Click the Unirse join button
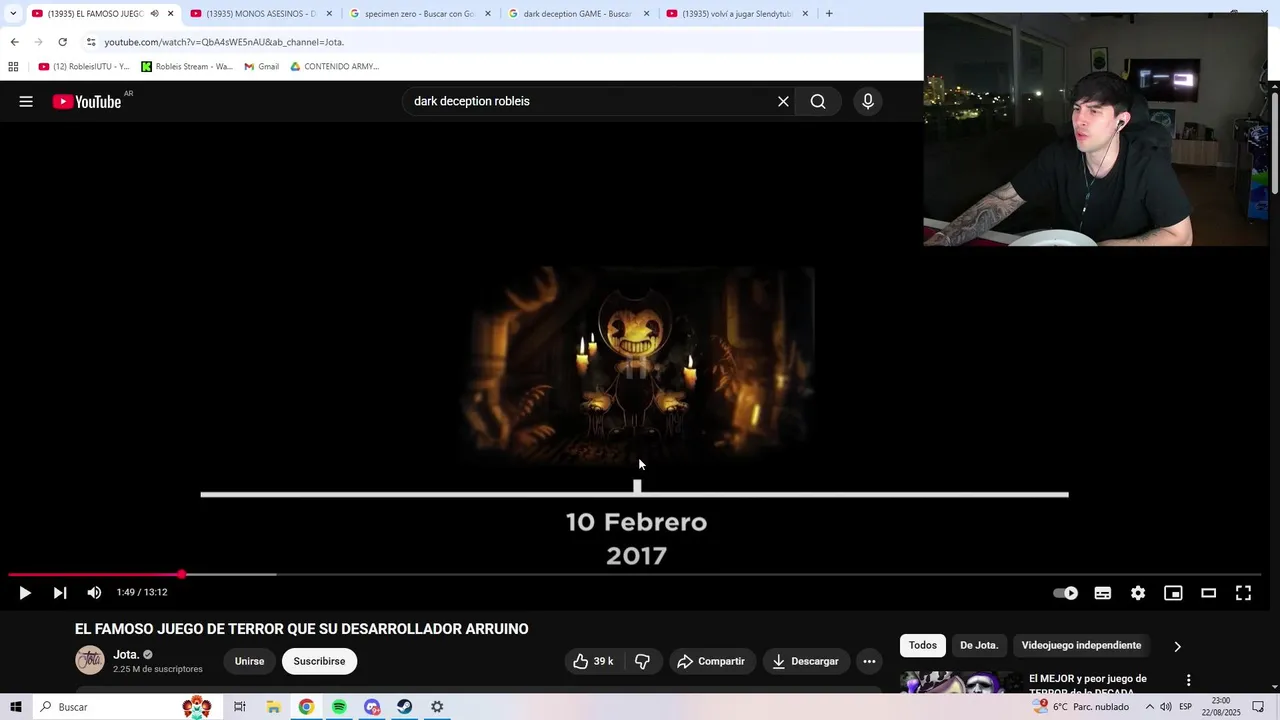1280x720 pixels. [249, 661]
